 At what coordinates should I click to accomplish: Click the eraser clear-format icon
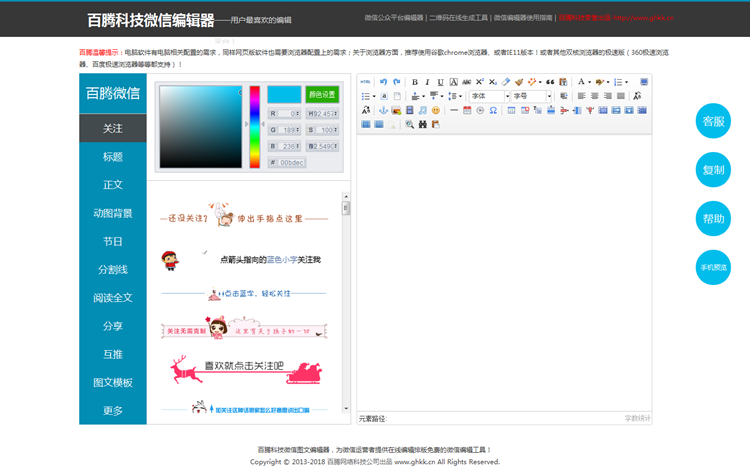506,82
